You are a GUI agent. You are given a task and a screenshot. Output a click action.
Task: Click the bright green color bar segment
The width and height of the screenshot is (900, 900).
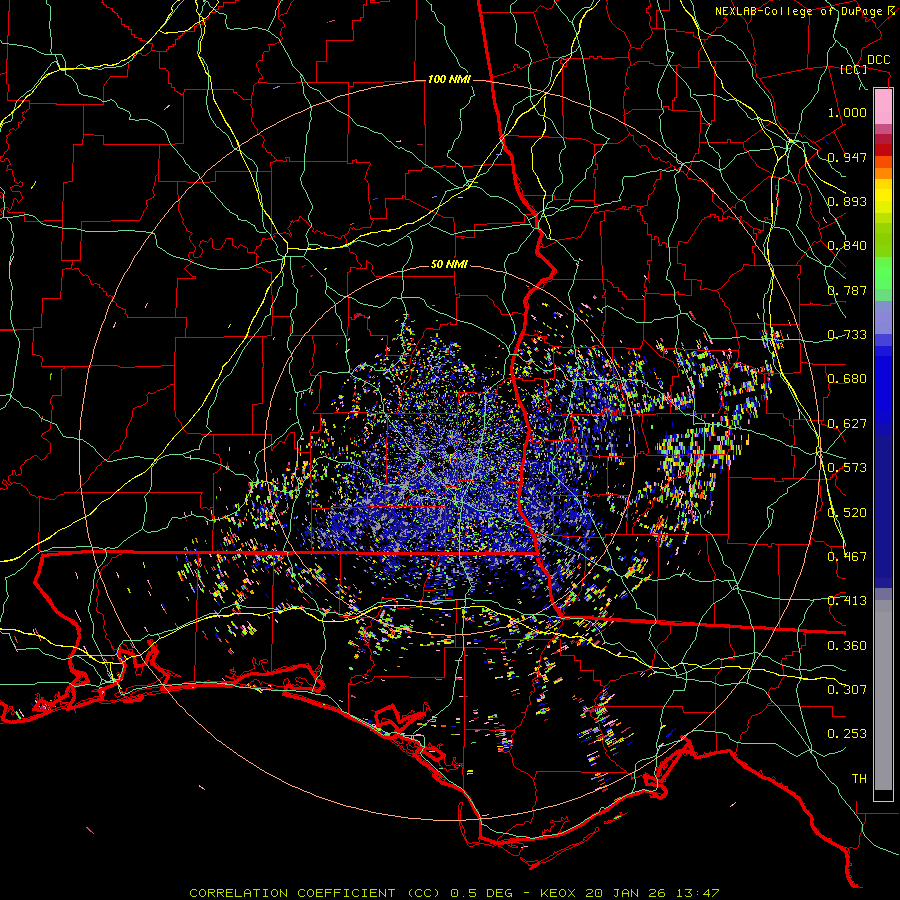883,273
